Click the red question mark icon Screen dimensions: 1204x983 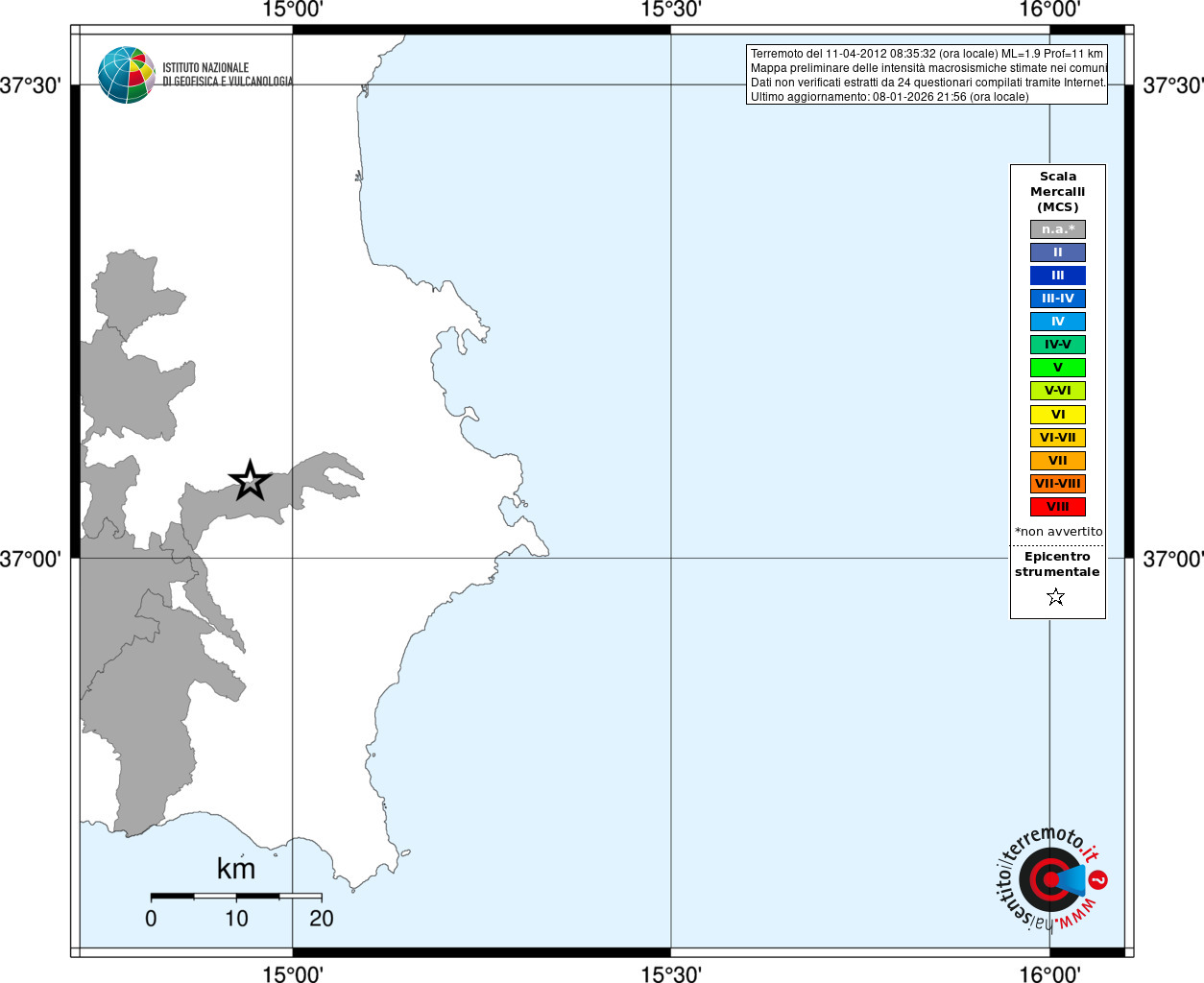point(1098,879)
